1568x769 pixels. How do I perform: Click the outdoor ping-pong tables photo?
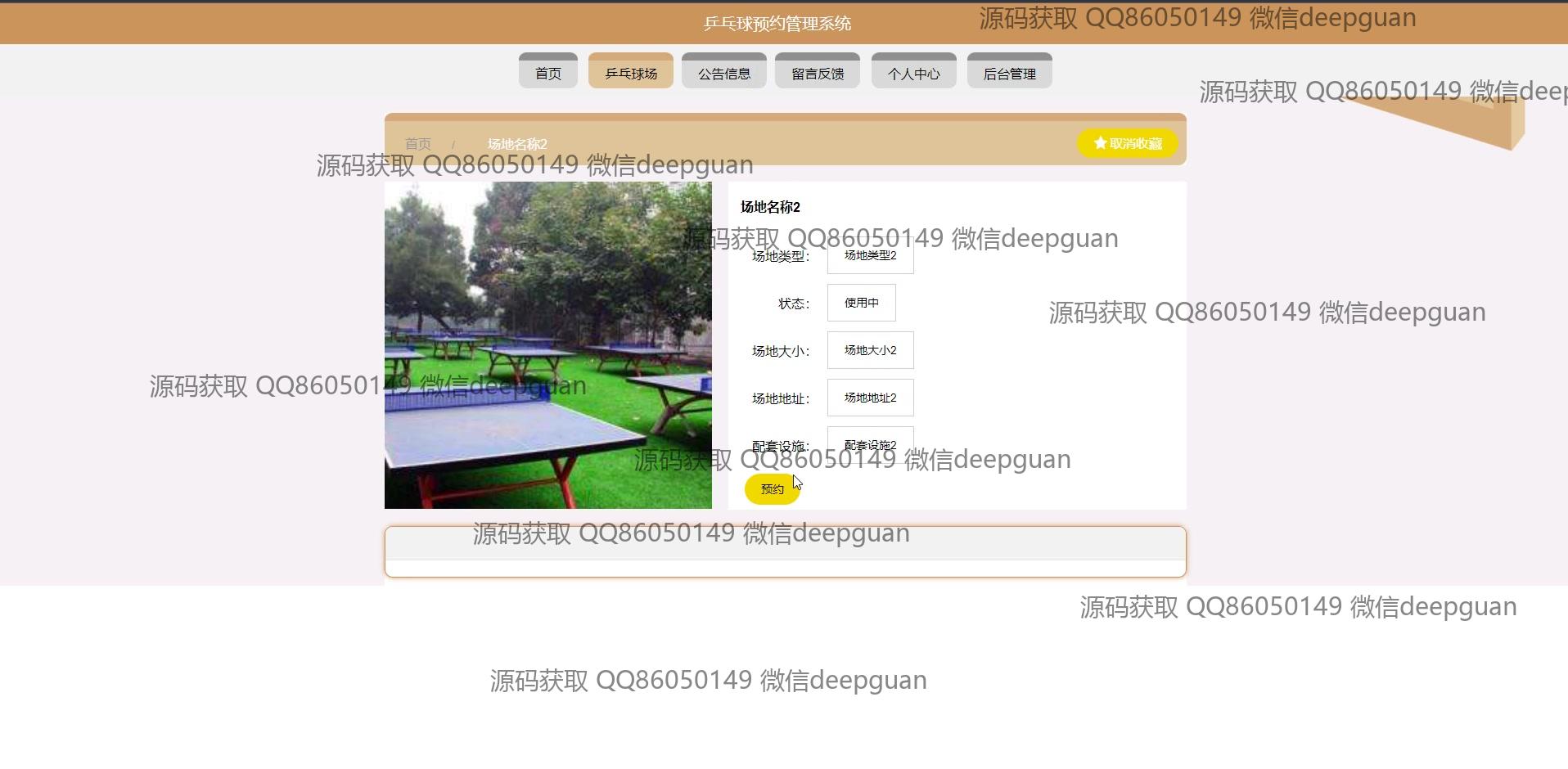click(x=547, y=344)
